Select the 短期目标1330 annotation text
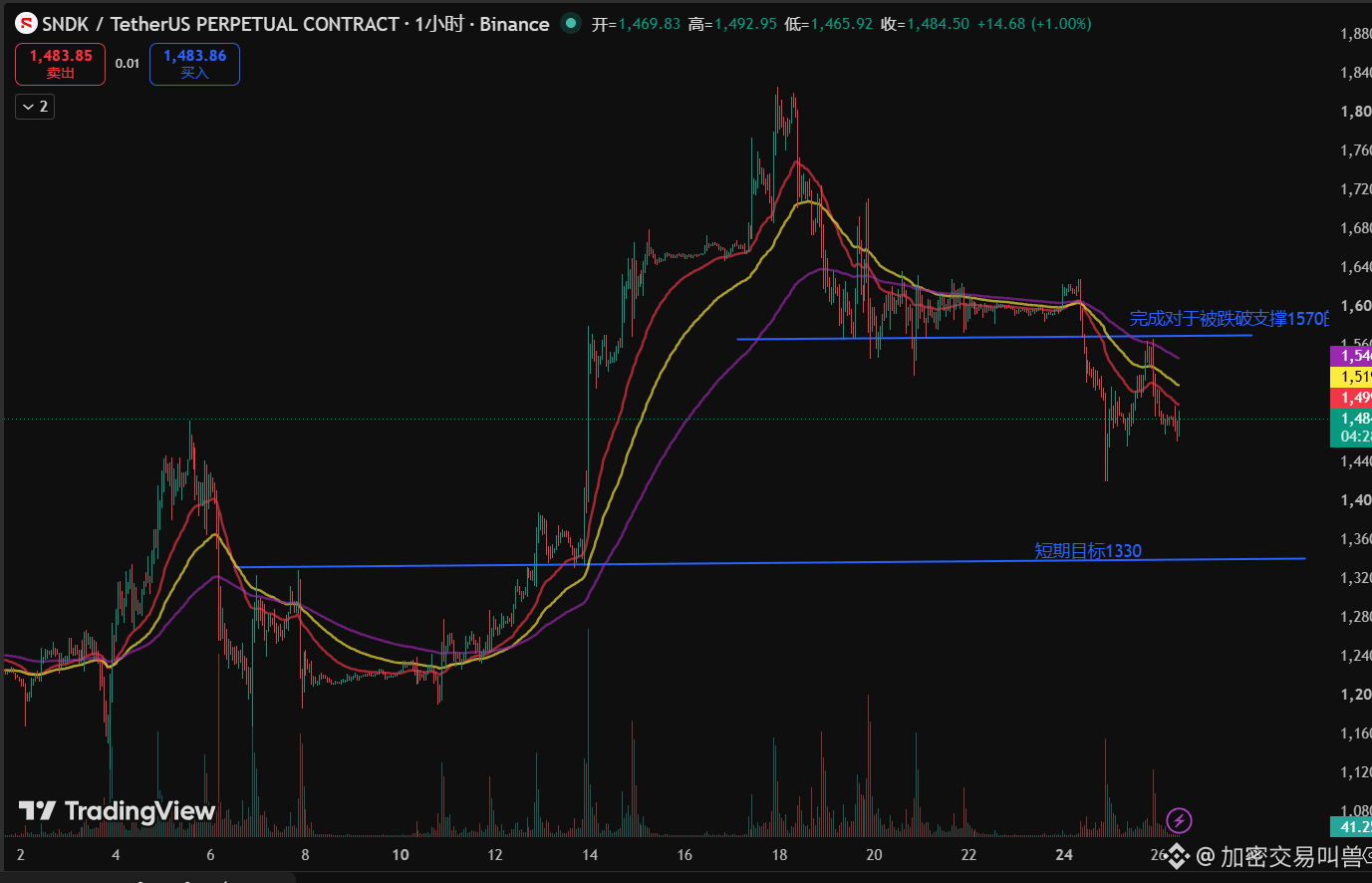 tap(1088, 551)
